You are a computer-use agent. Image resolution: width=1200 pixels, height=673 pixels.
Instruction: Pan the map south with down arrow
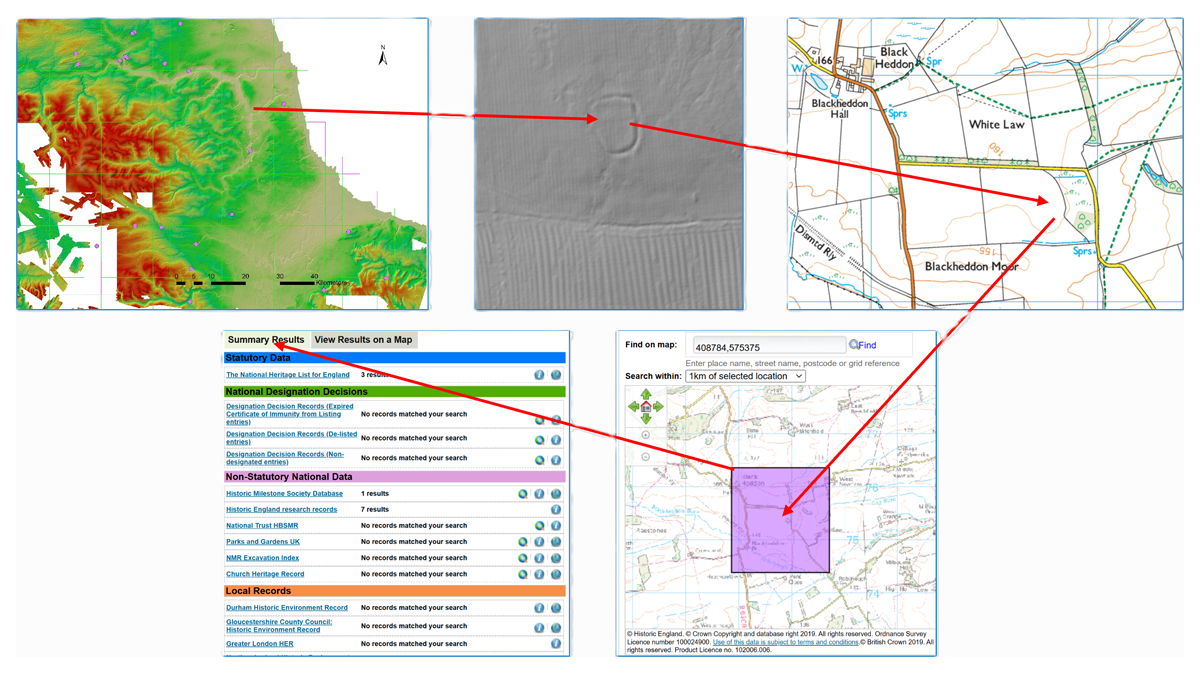click(x=646, y=419)
